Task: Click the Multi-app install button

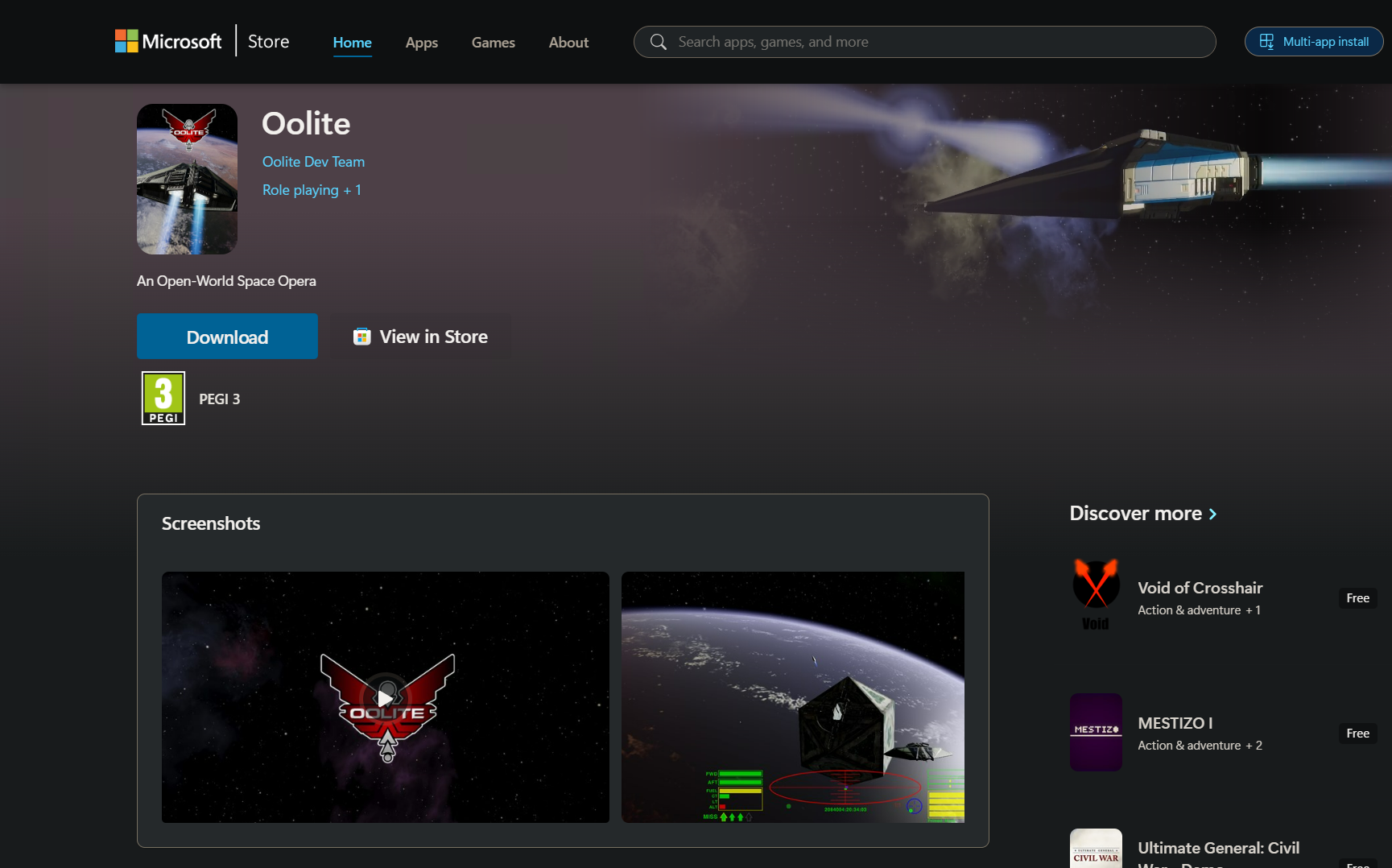Action: (x=1314, y=42)
